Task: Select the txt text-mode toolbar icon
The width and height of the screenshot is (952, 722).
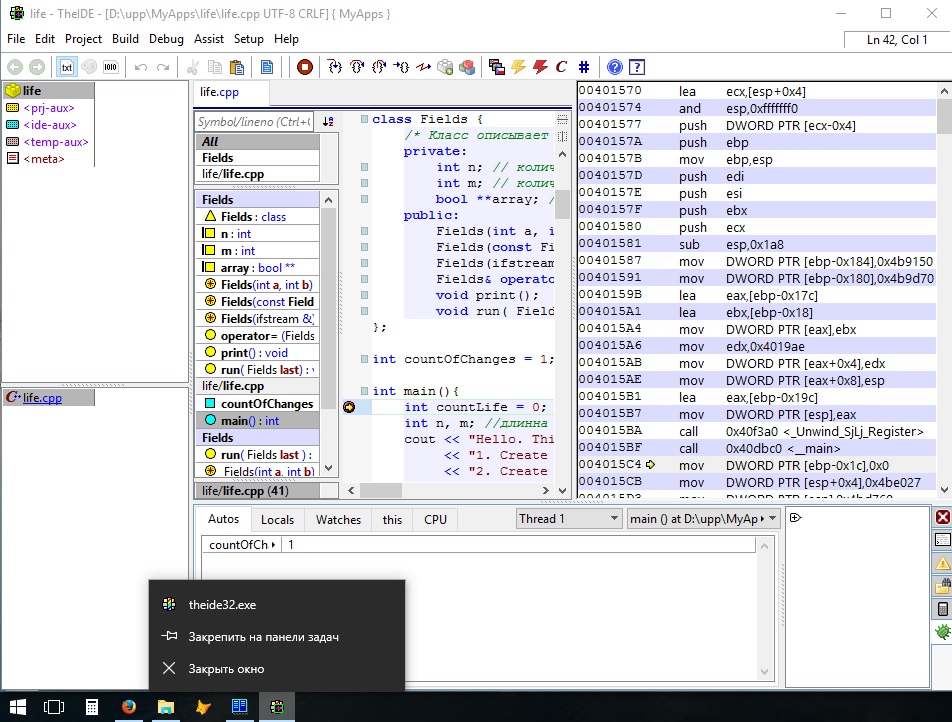Action: pos(67,67)
